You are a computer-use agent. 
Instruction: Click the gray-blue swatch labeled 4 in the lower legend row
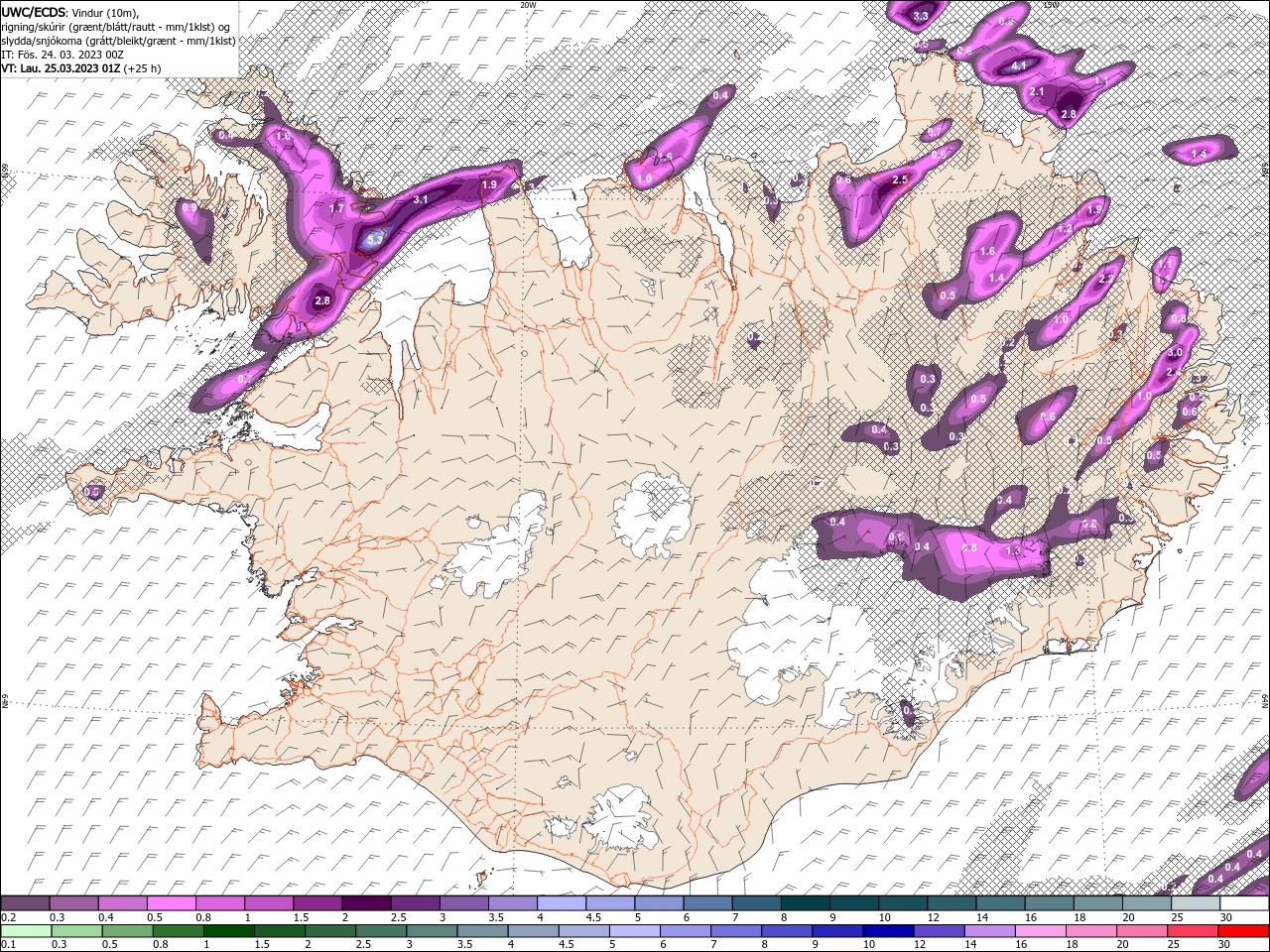tap(534, 930)
